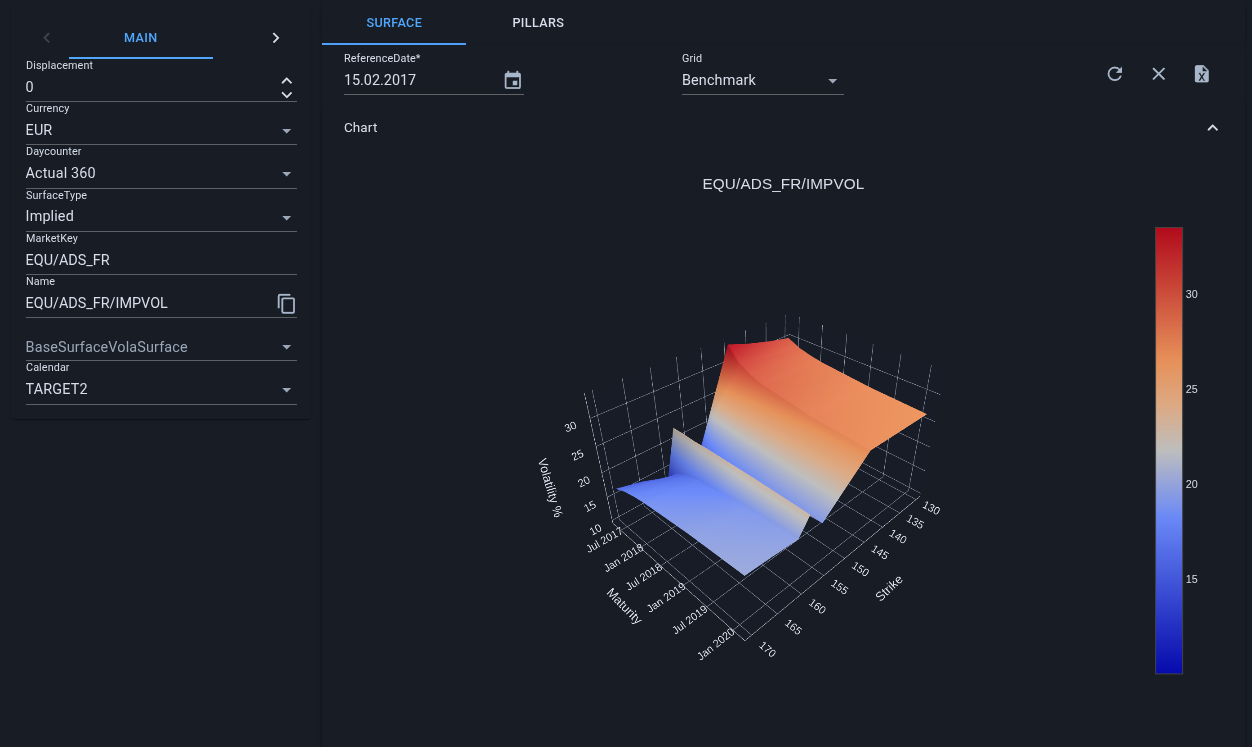The width and height of the screenshot is (1252, 747).
Task: Switch to the SURFACE tab
Action: [394, 22]
